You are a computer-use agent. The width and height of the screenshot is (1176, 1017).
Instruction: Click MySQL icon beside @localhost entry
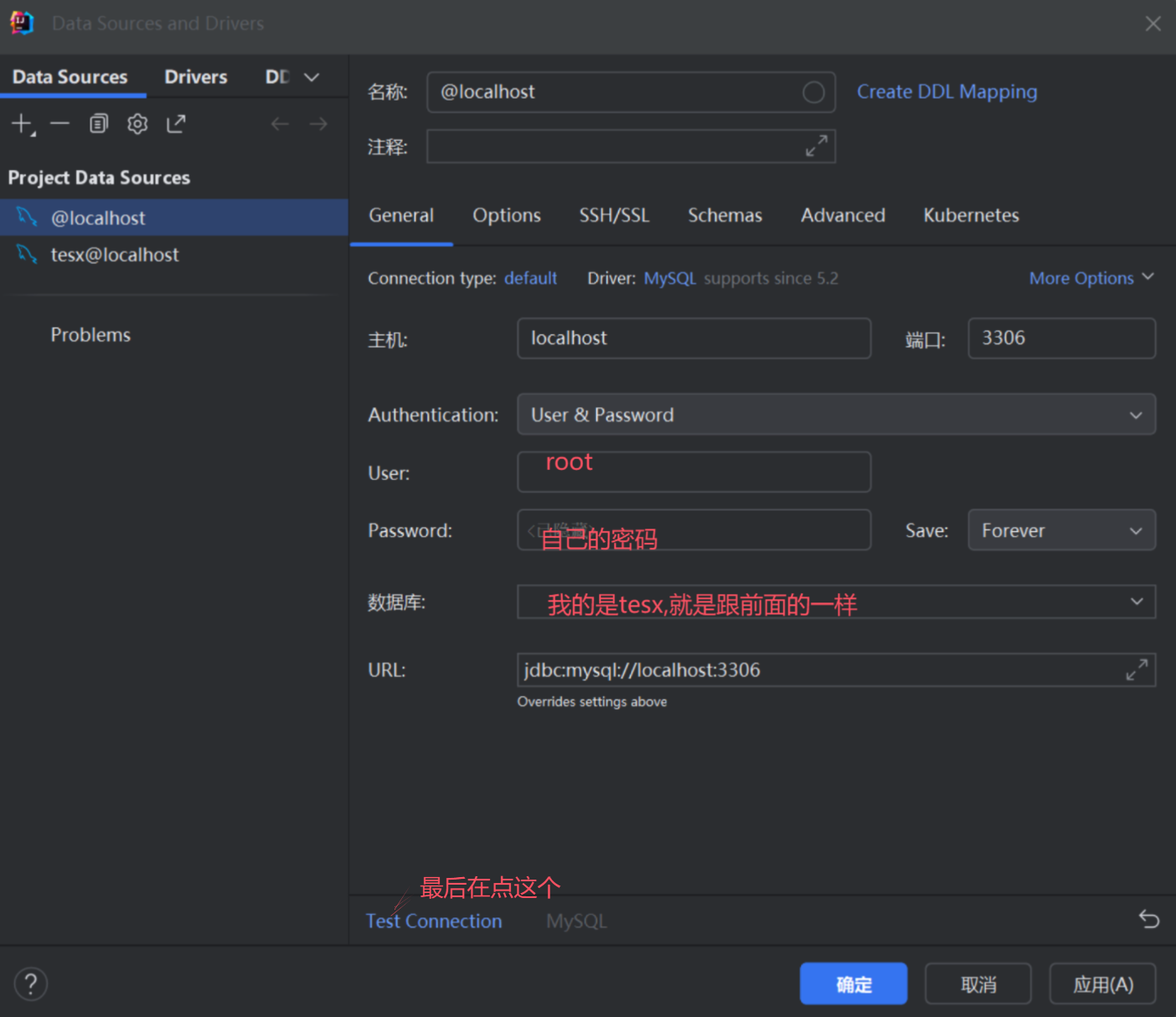(x=27, y=217)
